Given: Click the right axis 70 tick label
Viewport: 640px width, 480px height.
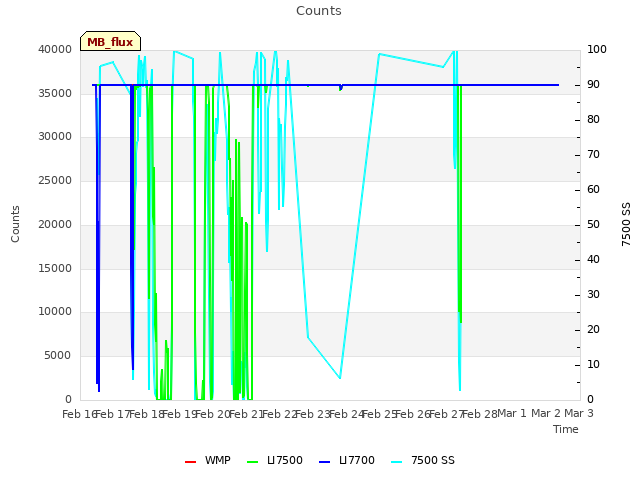Looking at the screenshot, I should point(593,155).
